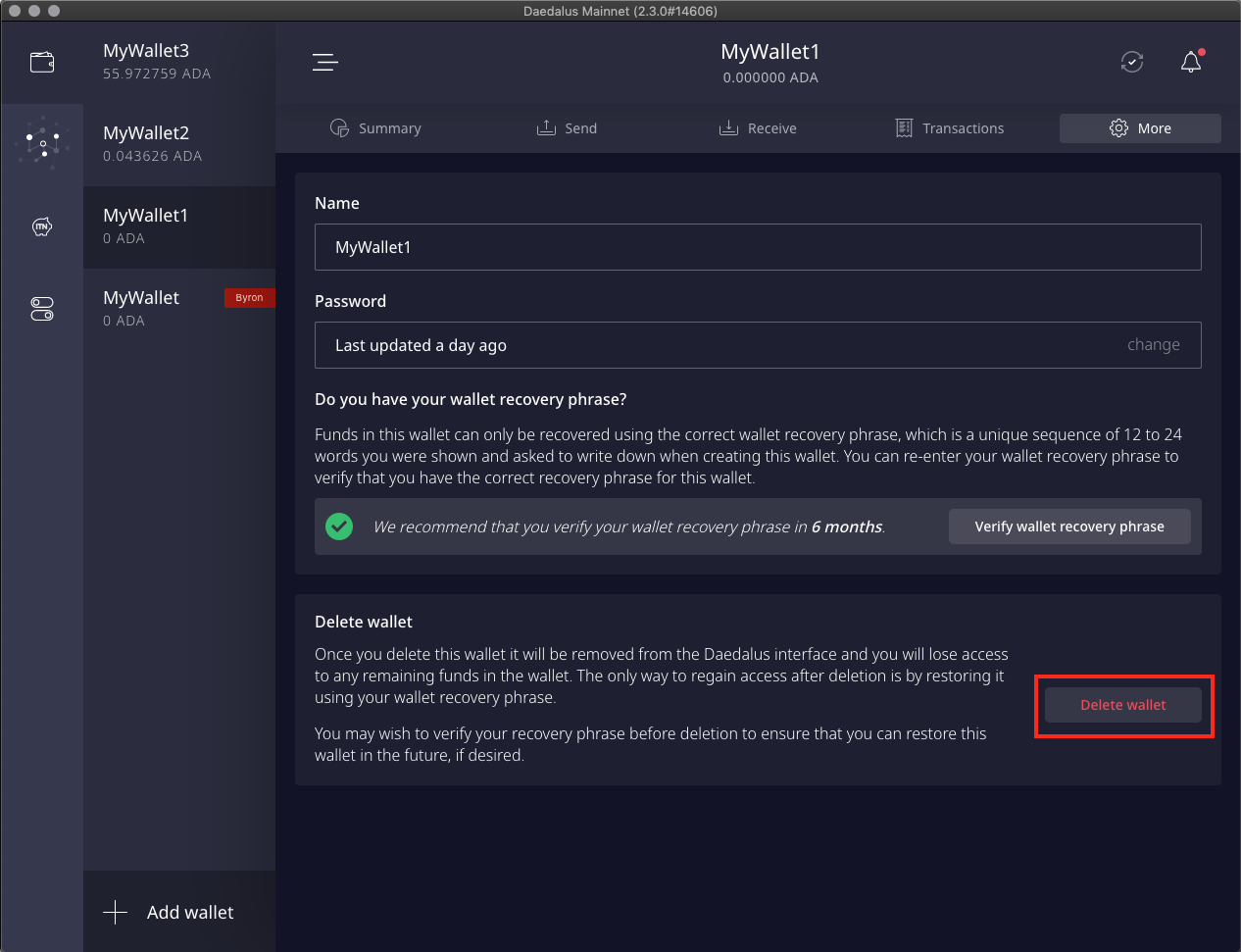Select MyWallet2 in the wallet list
1241x952 pixels.
tap(179, 144)
